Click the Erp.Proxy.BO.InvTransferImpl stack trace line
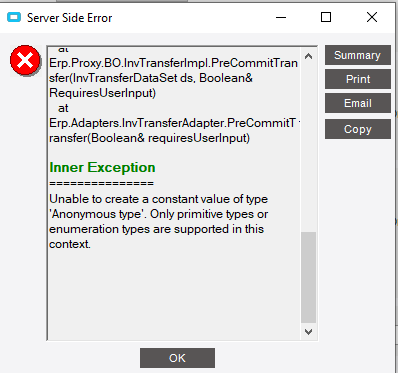 pos(173,78)
